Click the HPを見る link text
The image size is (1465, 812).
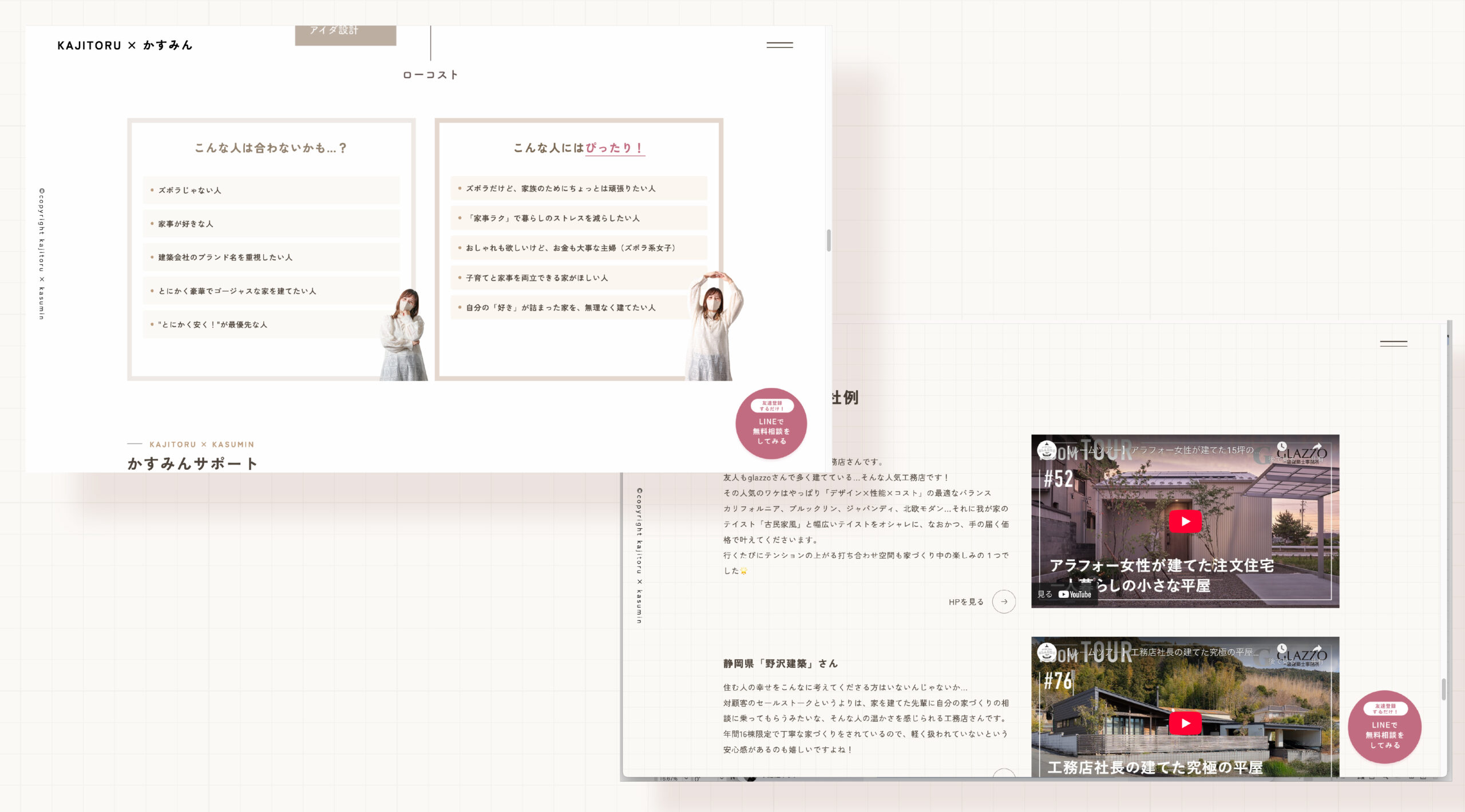(x=966, y=602)
